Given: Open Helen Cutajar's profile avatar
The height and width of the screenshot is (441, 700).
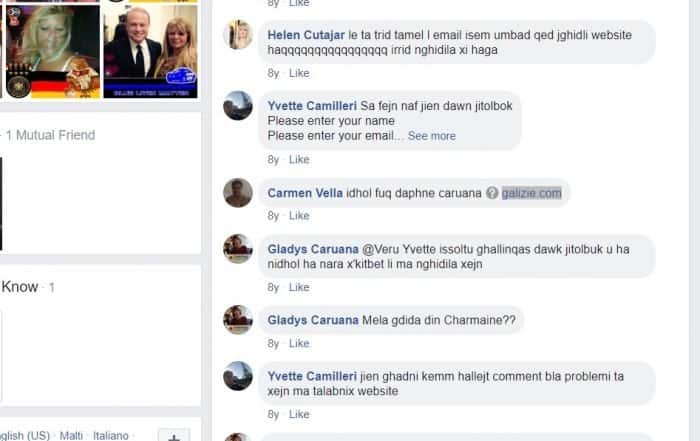Looking at the screenshot, I should click(x=238, y=34).
